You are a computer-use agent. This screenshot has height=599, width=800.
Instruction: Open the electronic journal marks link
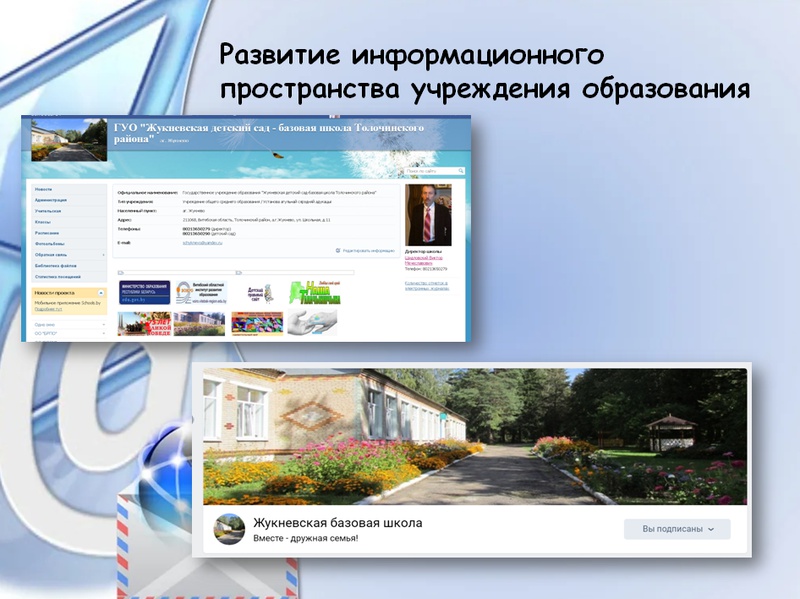coord(427,286)
